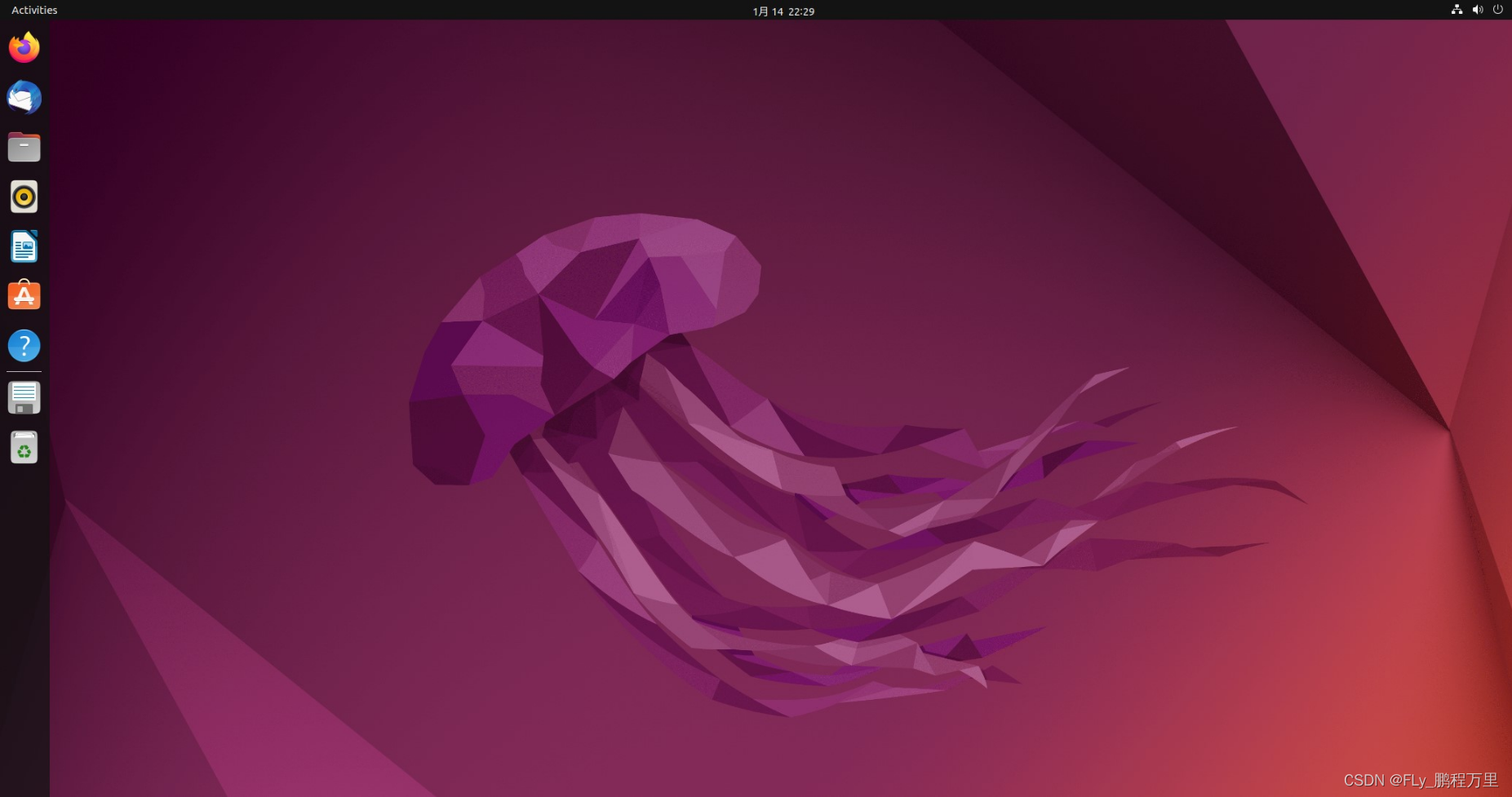Click the network status icon

click(x=1457, y=10)
